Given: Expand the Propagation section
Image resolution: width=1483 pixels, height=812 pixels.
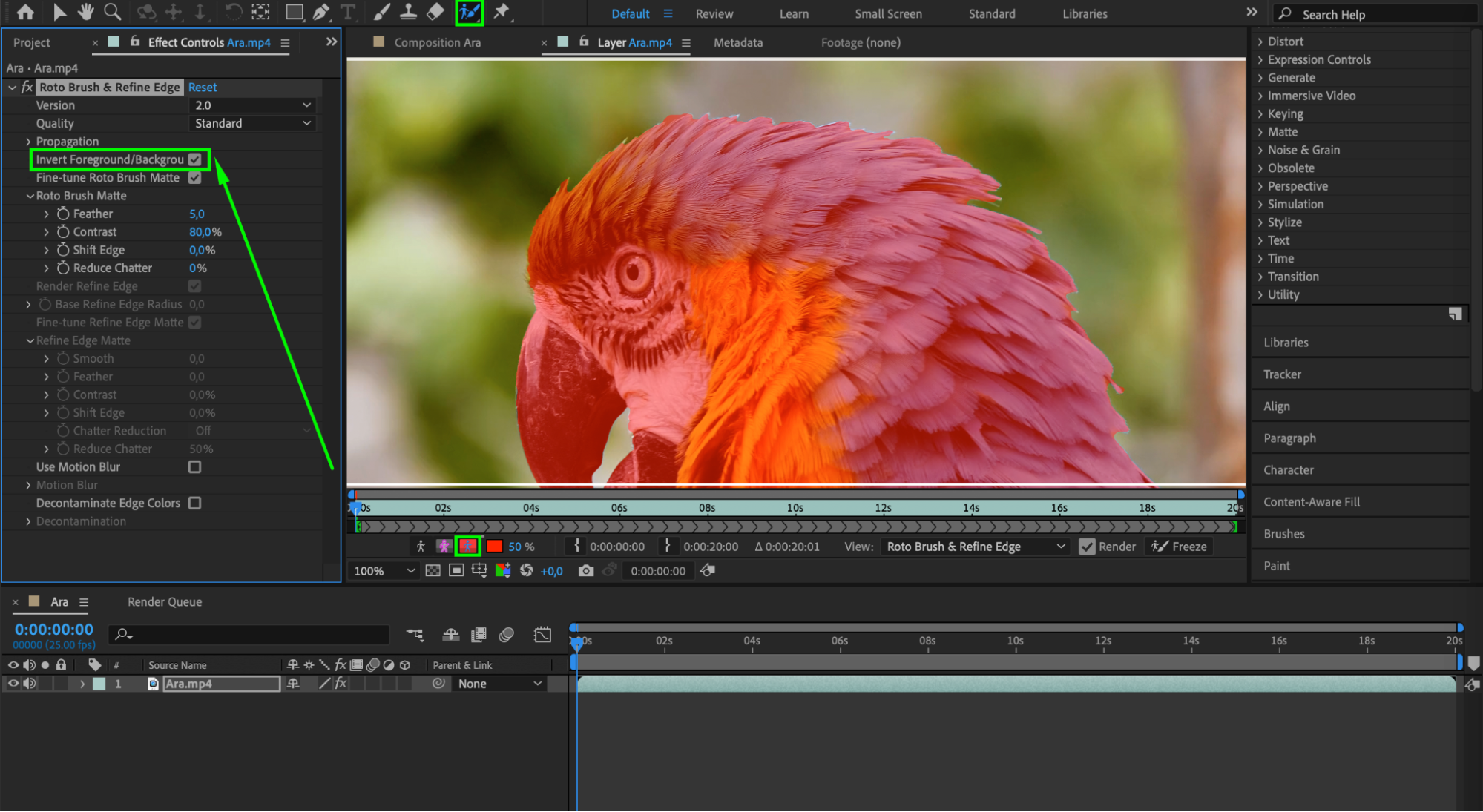Looking at the screenshot, I should tap(30, 141).
